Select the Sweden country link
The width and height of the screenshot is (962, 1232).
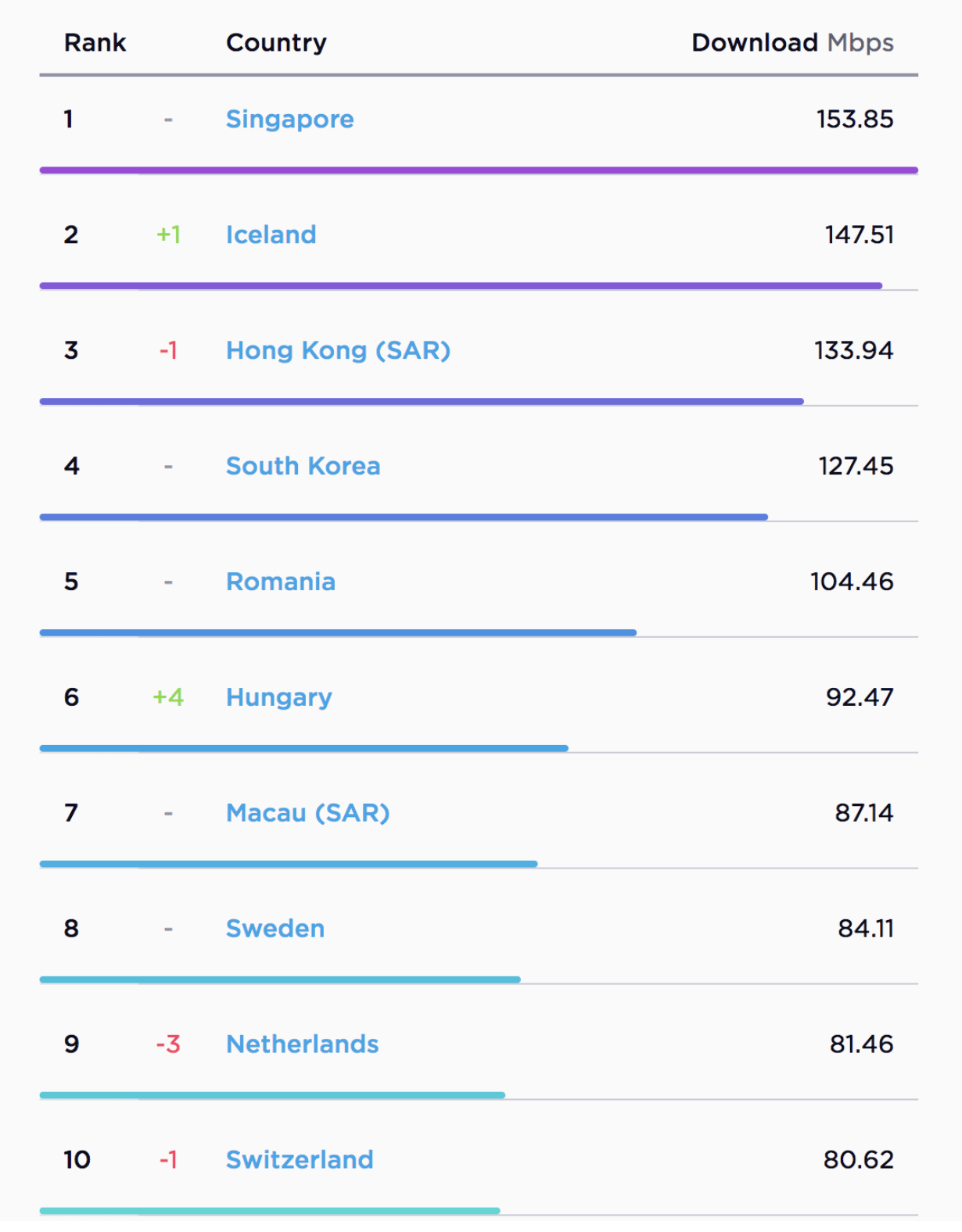click(275, 929)
